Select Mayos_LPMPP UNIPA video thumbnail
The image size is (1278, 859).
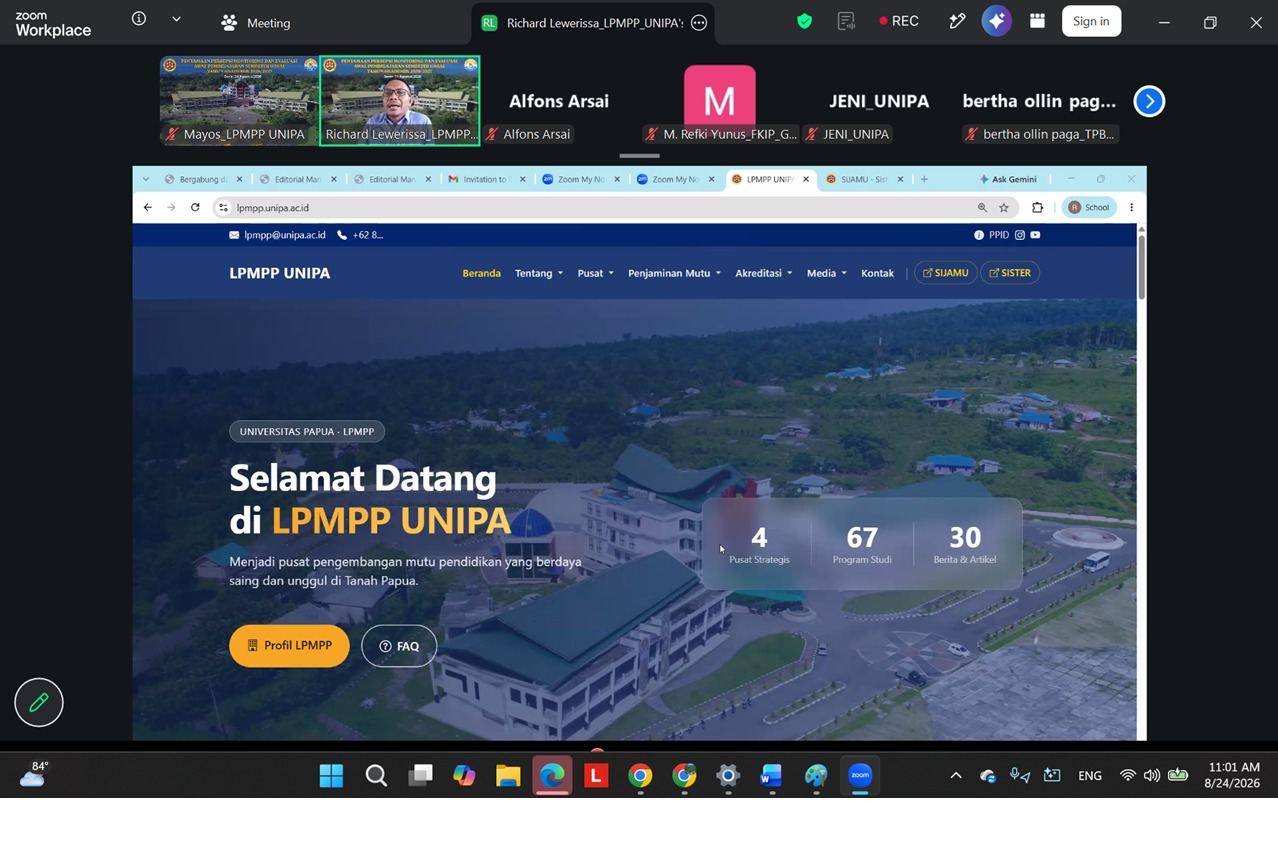(x=239, y=100)
